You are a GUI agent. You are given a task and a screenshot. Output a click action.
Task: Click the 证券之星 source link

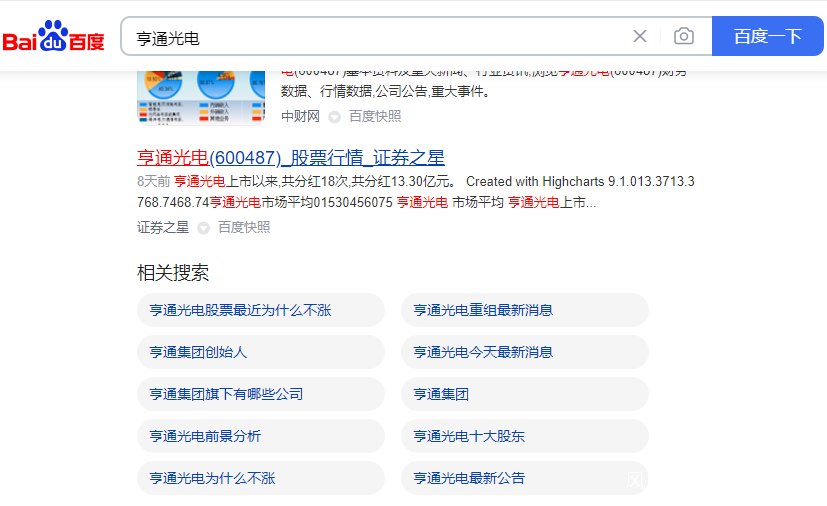coord(163,227)
